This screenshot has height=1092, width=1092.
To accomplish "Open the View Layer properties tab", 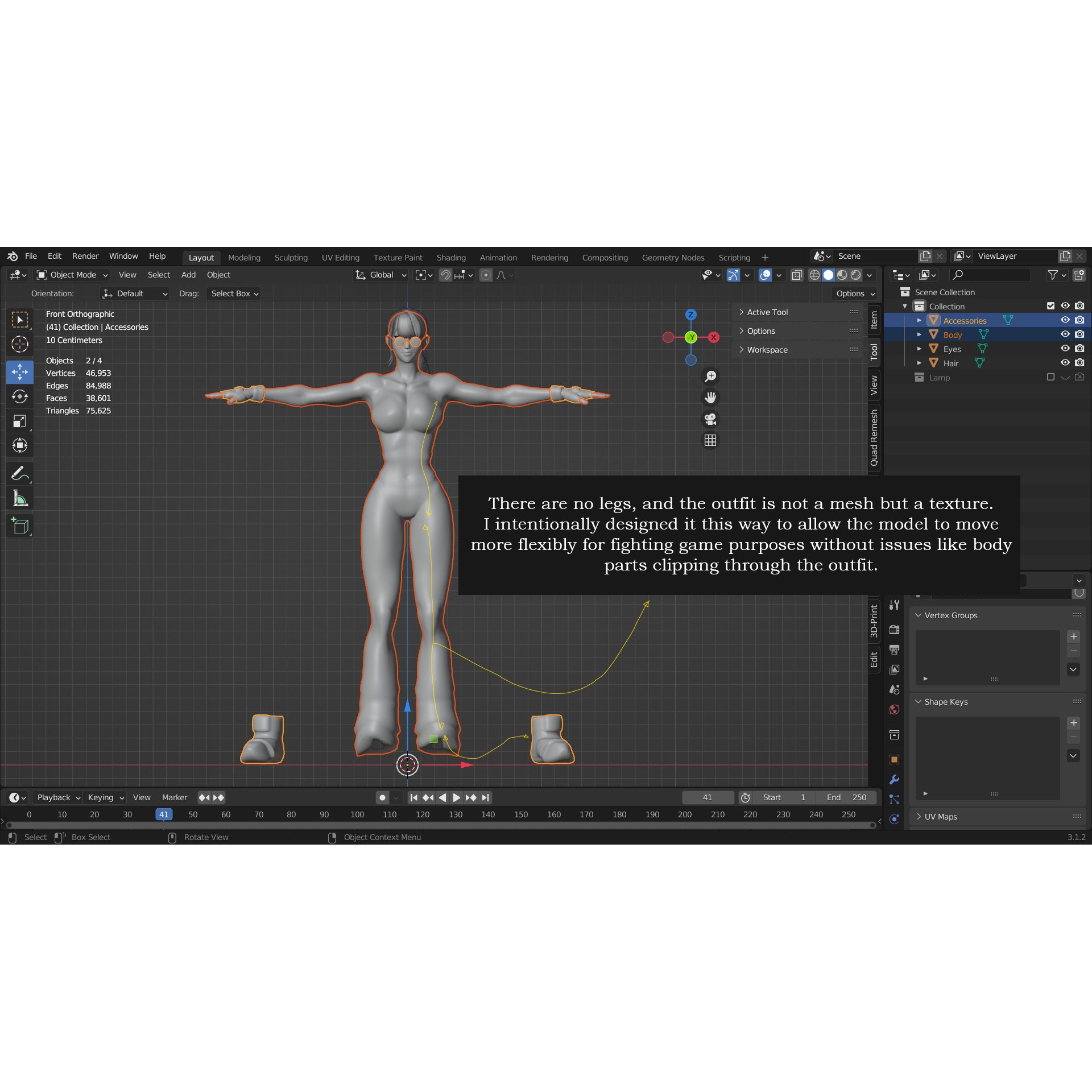I will [894, 669].
